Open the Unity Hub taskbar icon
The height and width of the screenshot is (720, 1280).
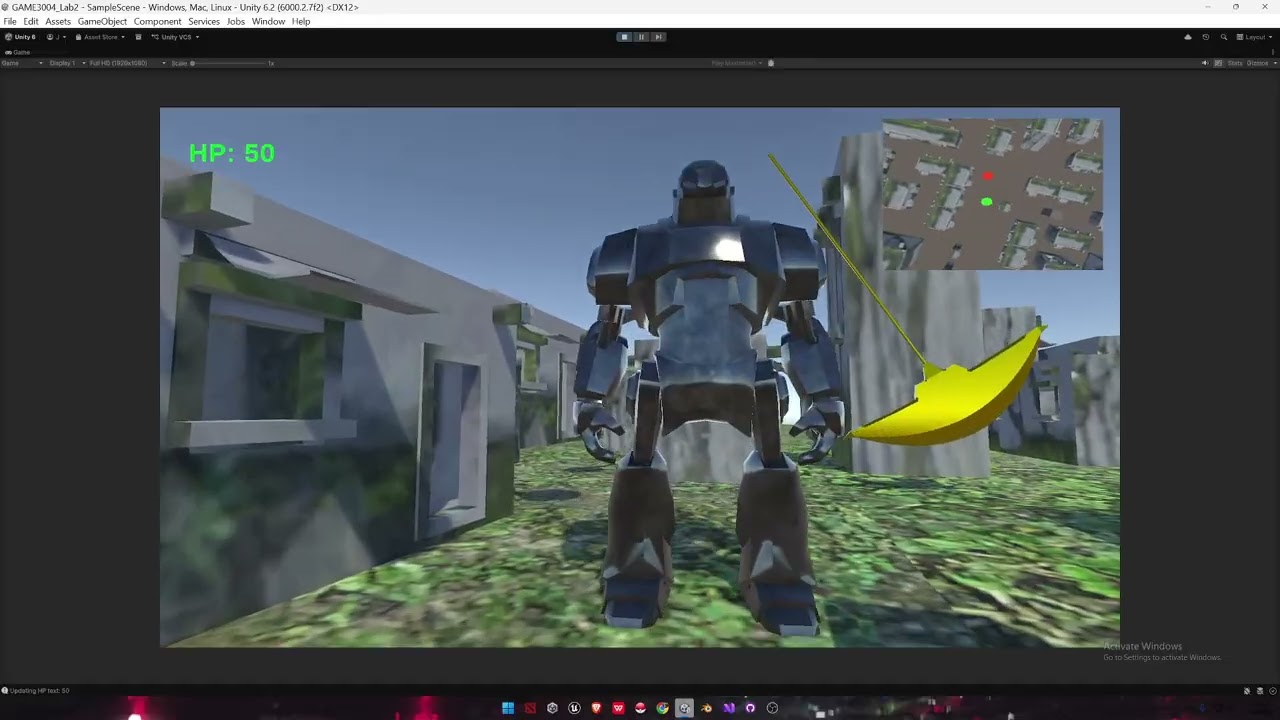pos(552,708)
